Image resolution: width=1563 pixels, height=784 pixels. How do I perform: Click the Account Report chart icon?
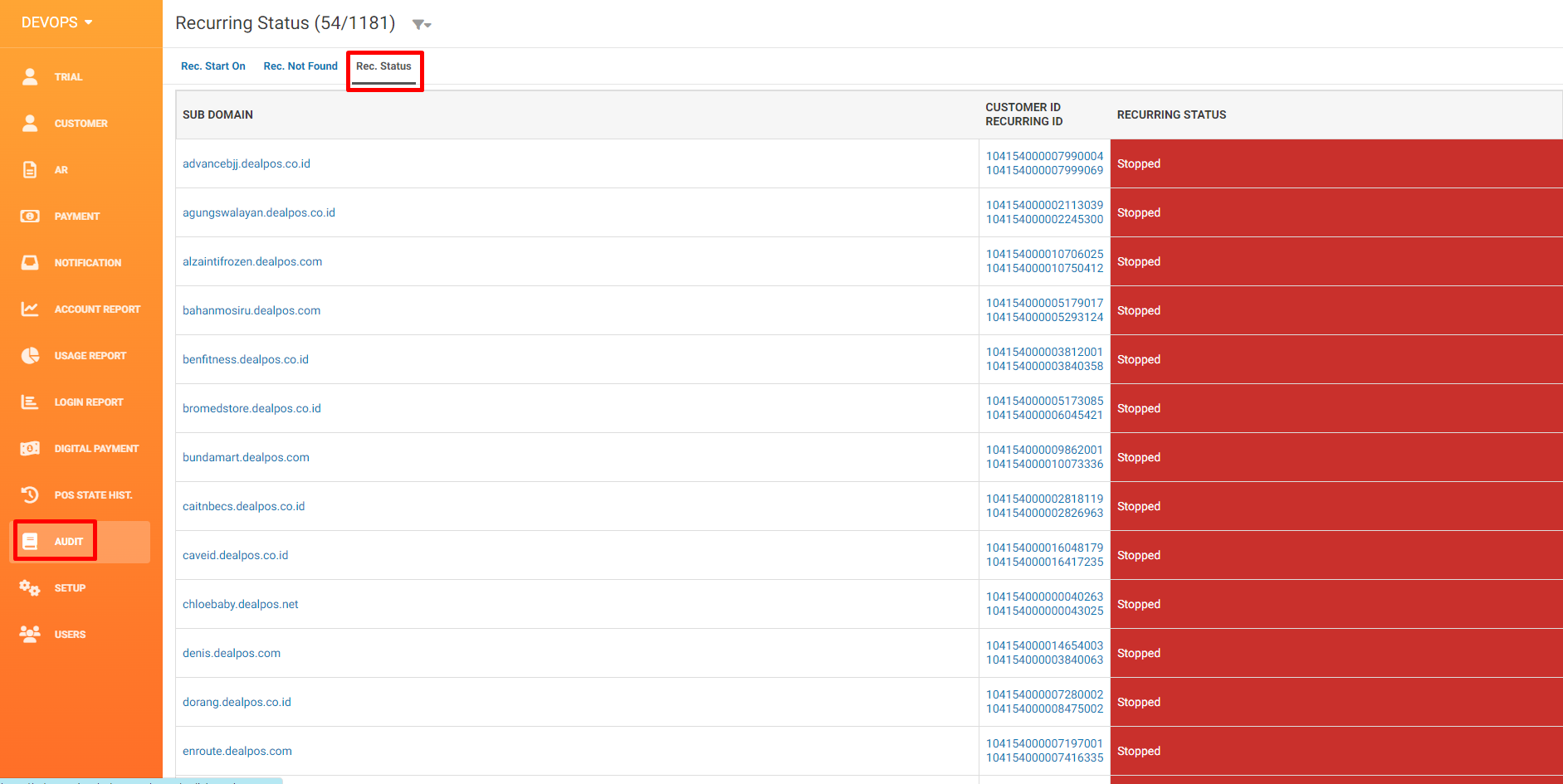click(30, 309)
